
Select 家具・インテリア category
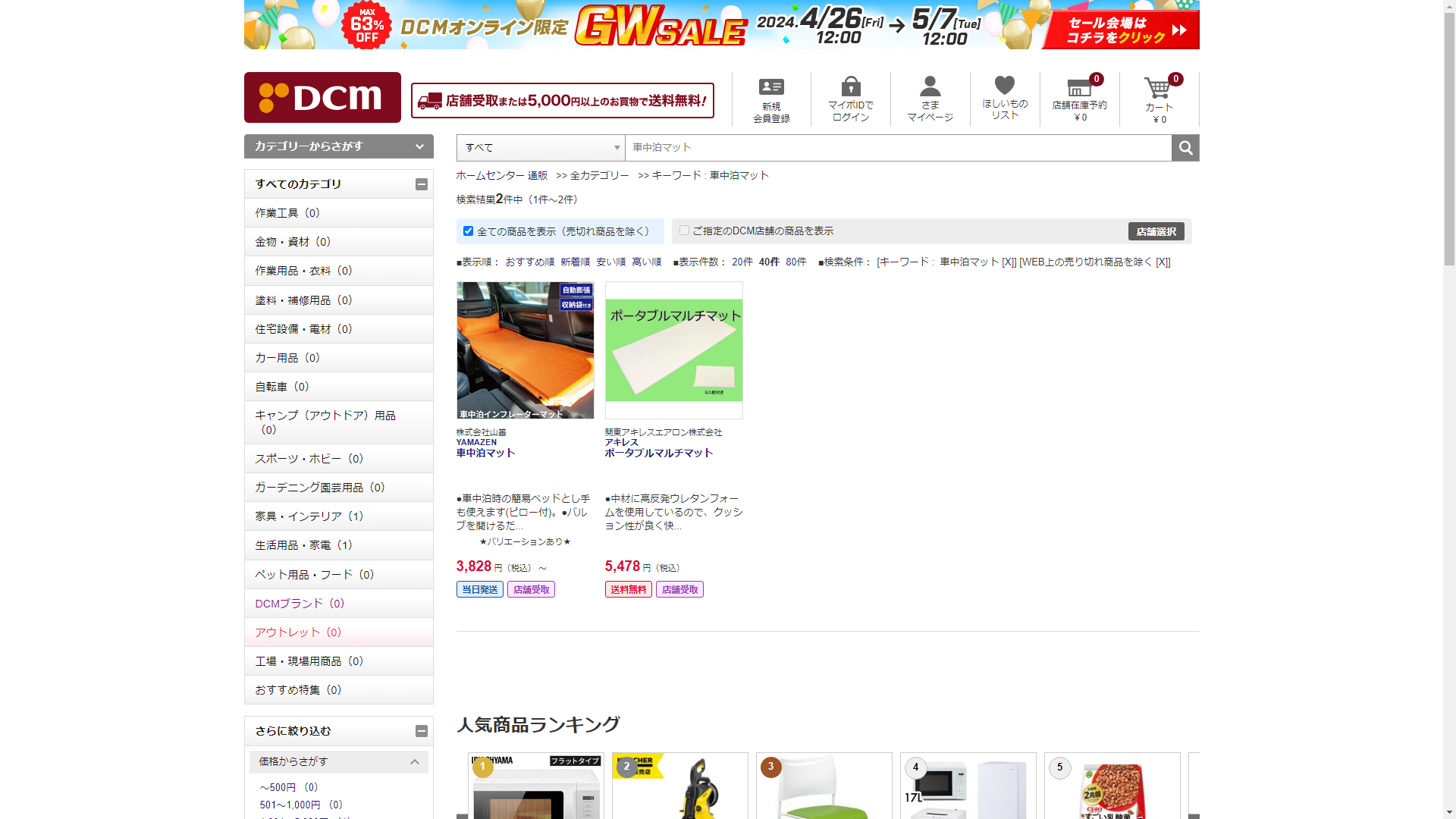pyautogui.click(x=309, y=516)
